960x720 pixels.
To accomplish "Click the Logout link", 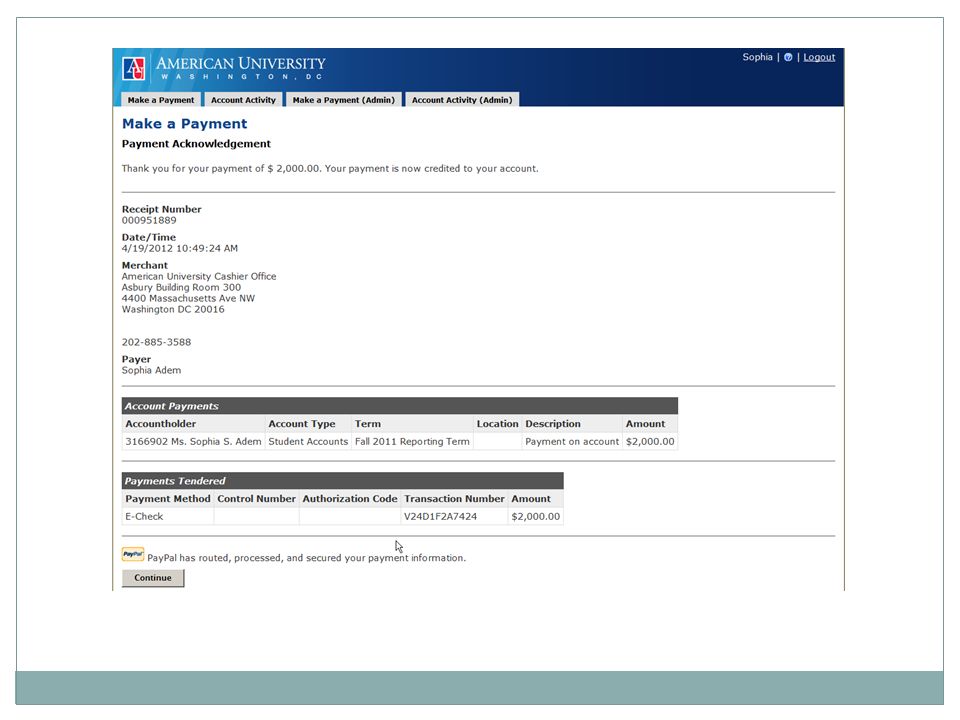I will pos(819,57).
